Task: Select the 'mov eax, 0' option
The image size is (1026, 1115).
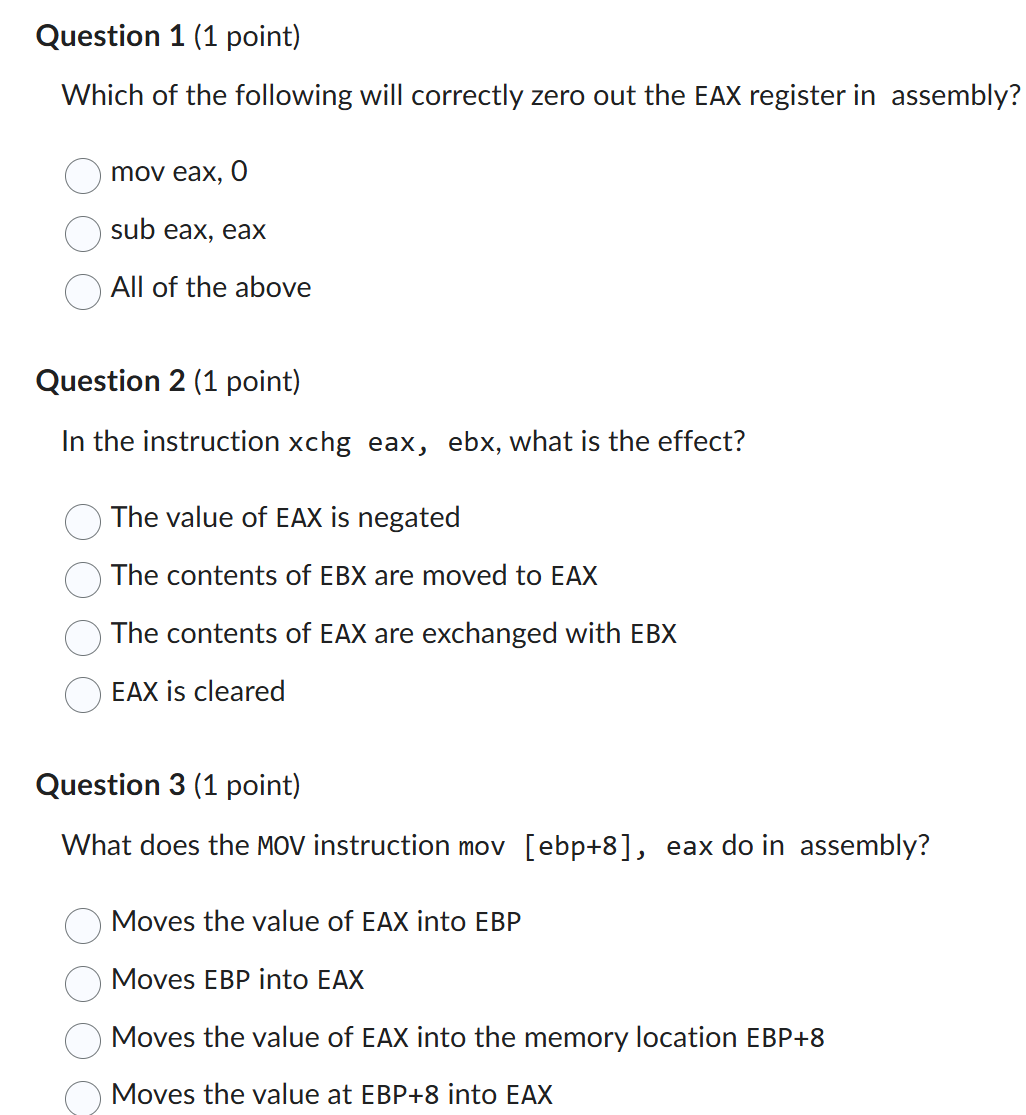Action: click(x=82, y=176)
